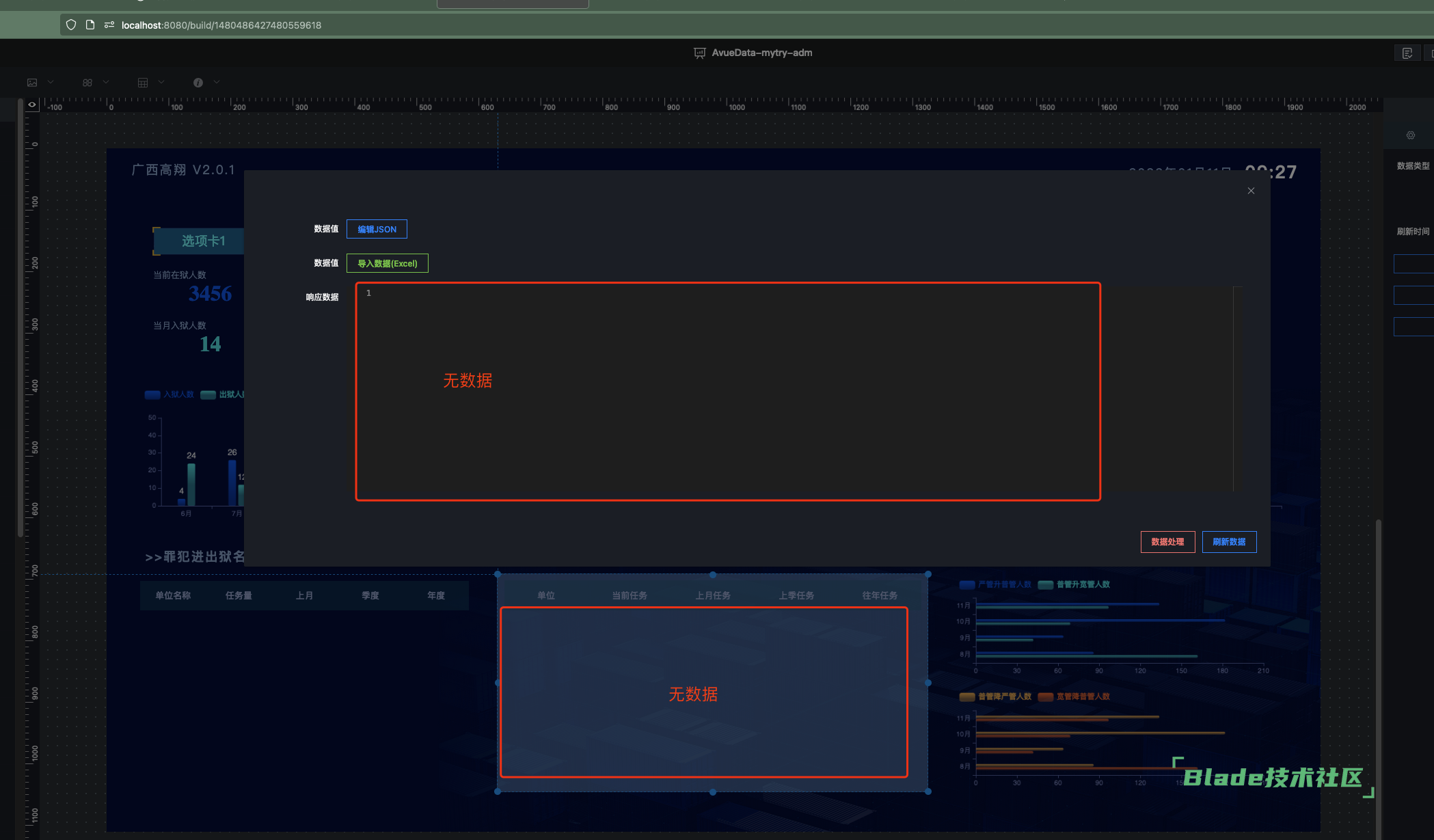Click the 年度 column header

436,595
